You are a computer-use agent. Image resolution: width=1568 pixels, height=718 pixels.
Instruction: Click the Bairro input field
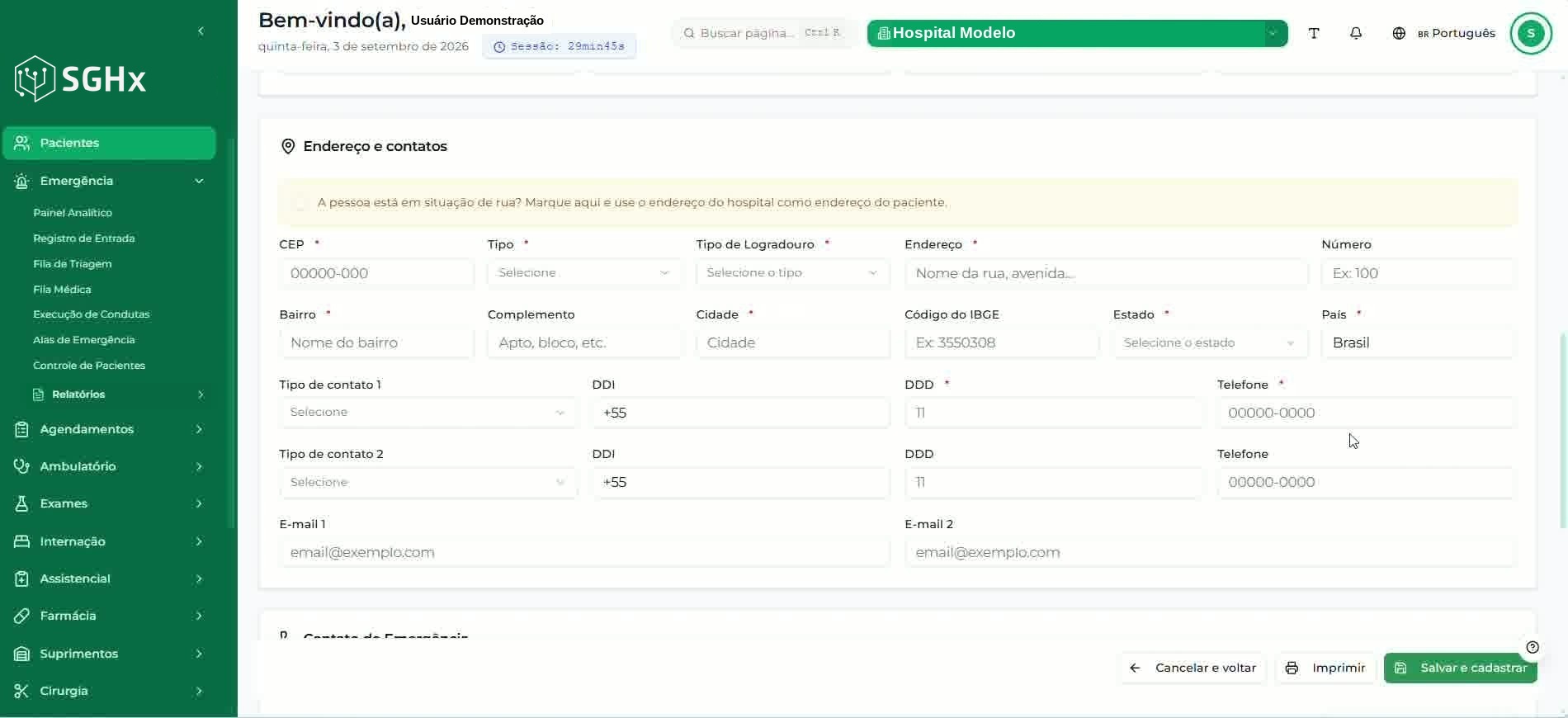click(377, 342)
